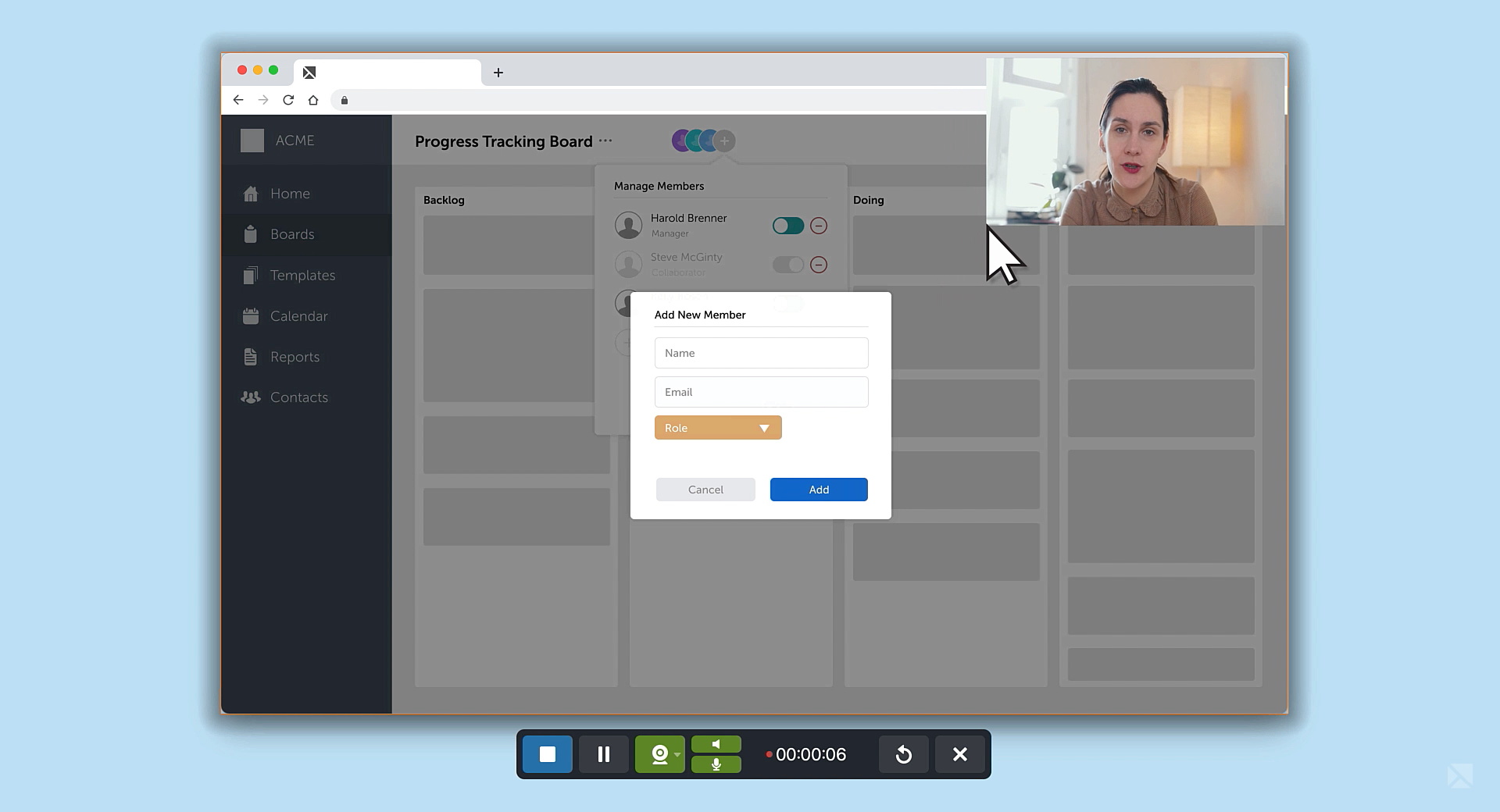Pause the screen recording
This screenshot has height=812, width=1500.
tap(603, 754)
